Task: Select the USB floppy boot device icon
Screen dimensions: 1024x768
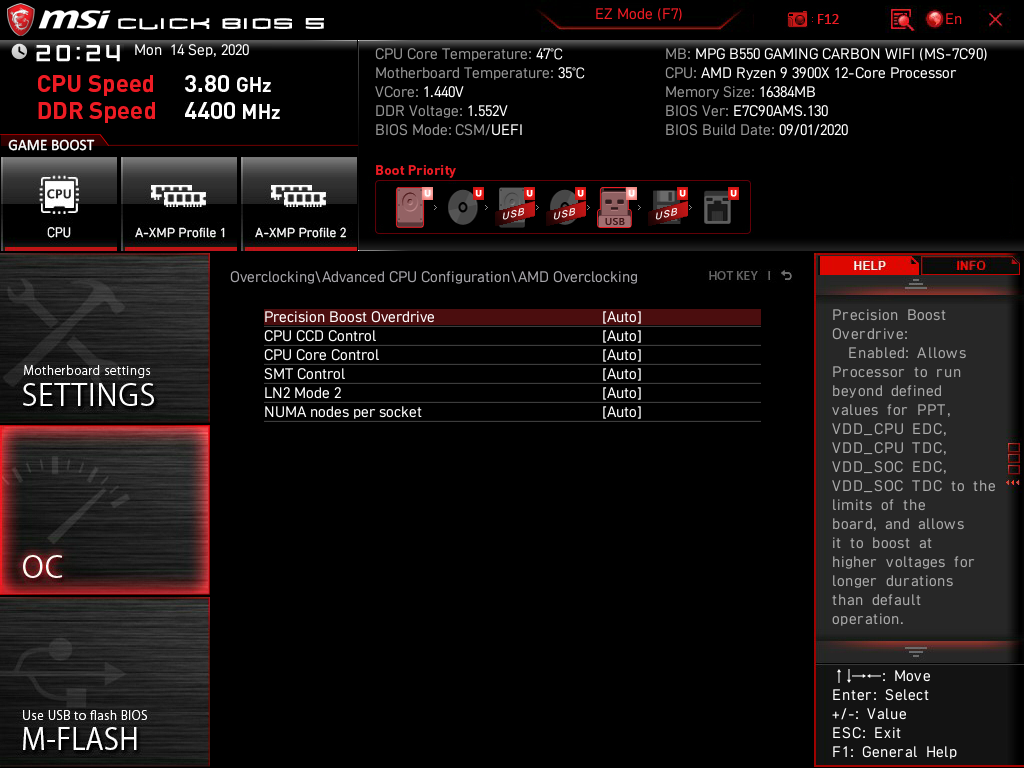Action: click(668, 207)
